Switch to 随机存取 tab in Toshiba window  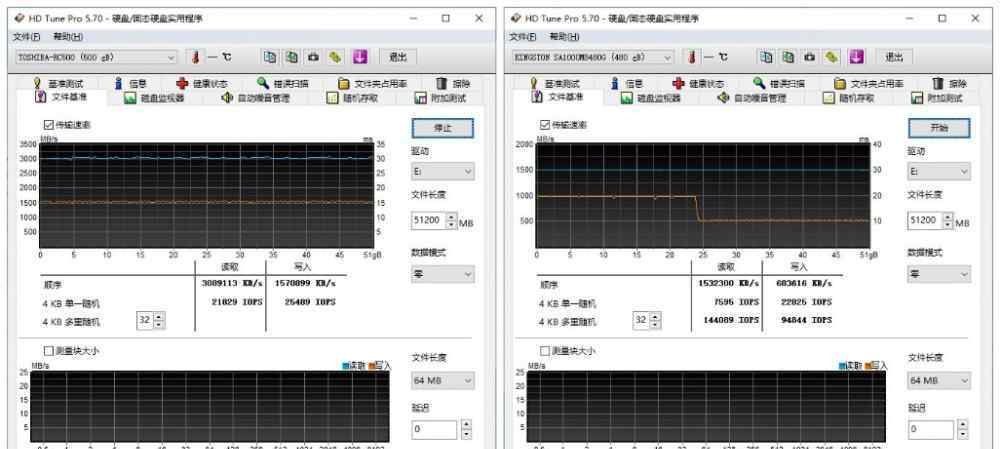352,98
